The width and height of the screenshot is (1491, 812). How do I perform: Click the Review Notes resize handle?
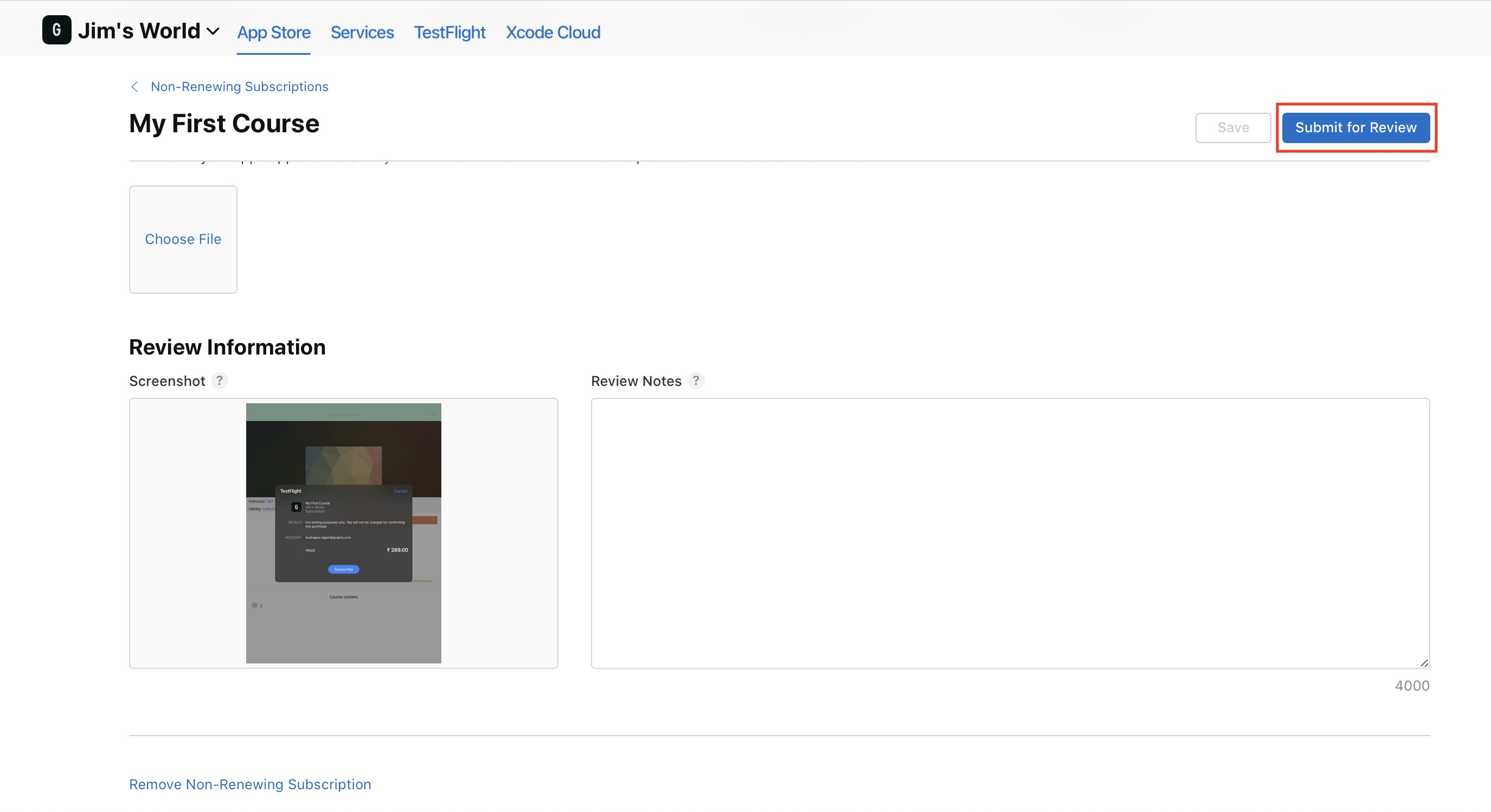tap(1423, 663)
